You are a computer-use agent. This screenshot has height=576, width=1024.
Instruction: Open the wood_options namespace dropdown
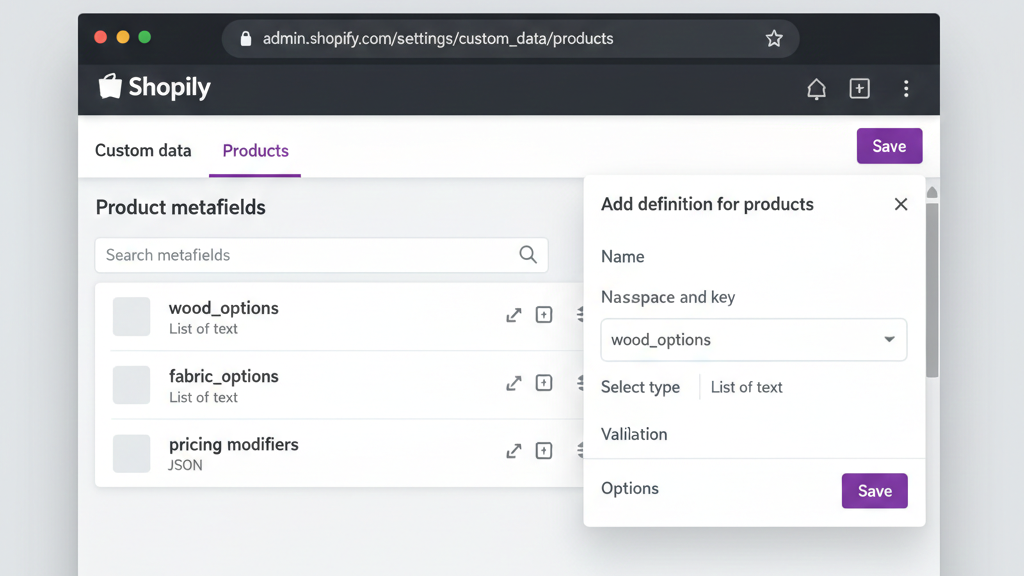[754, 340]
